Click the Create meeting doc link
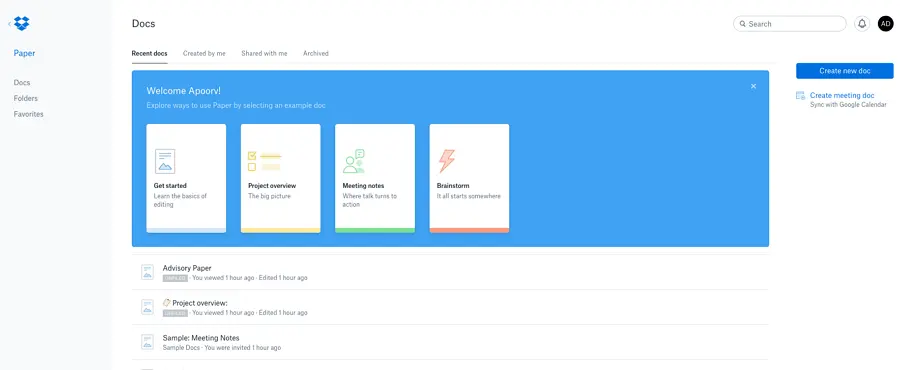900x370 pixels. (x=842, y=95)
